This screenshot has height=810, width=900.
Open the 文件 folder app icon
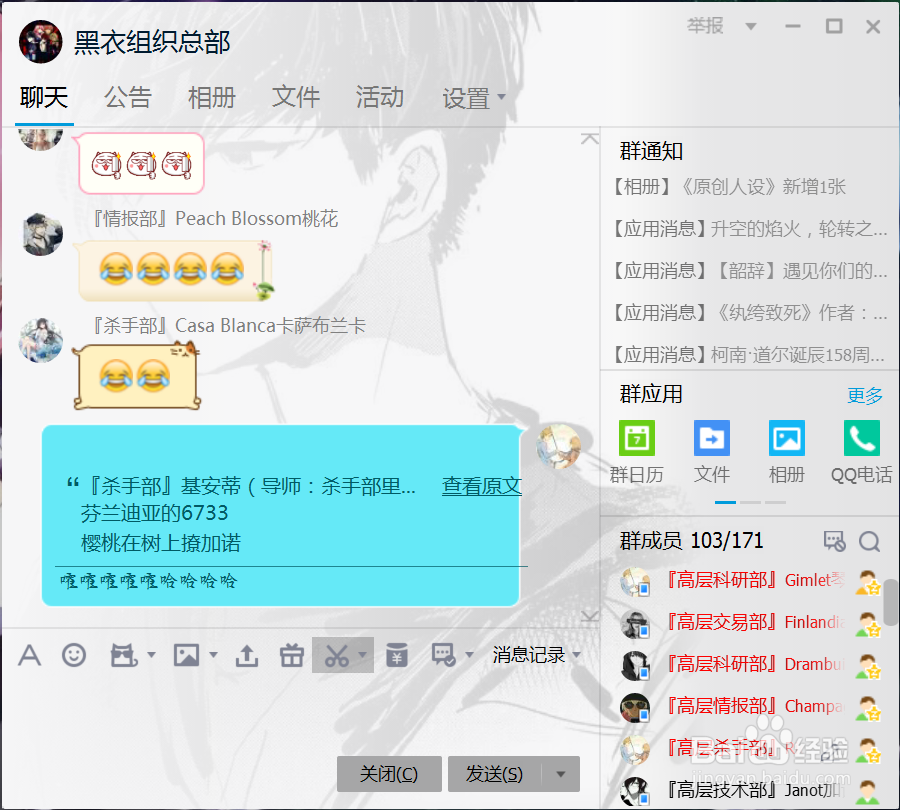point(712,438)
